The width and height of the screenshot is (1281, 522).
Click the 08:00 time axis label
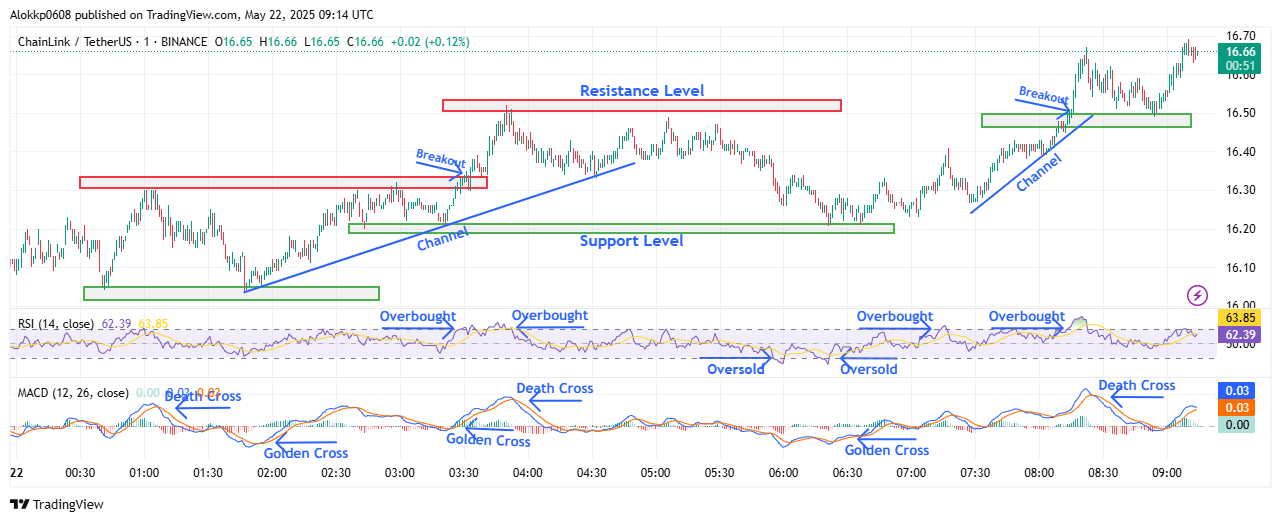1039,472
